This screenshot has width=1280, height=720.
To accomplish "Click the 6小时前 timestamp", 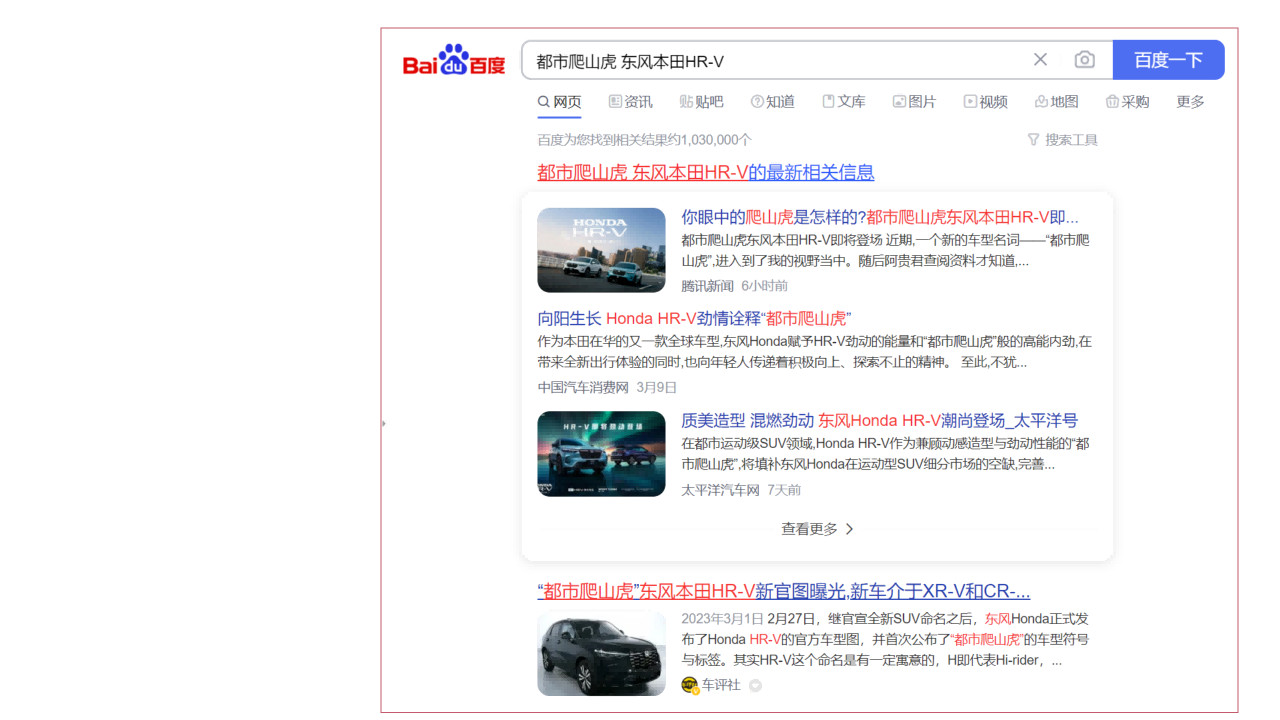I will pos(764,286).
